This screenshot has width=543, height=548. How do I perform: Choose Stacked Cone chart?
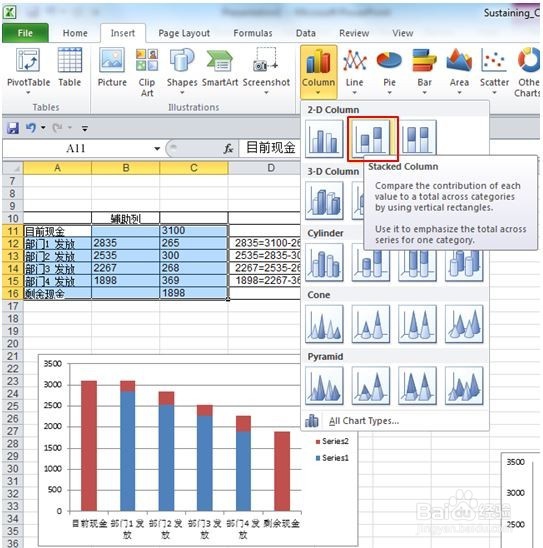(x=370, y=324)
